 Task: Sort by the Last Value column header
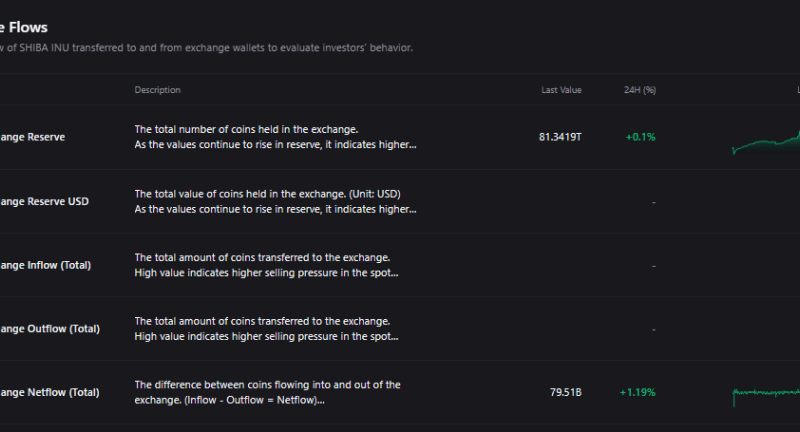point(561,90)
